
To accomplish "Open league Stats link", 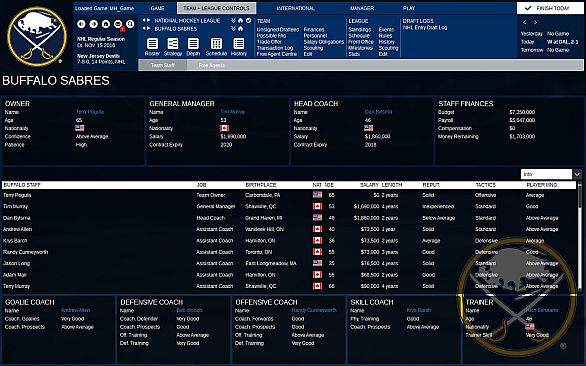I will (354, 54).
